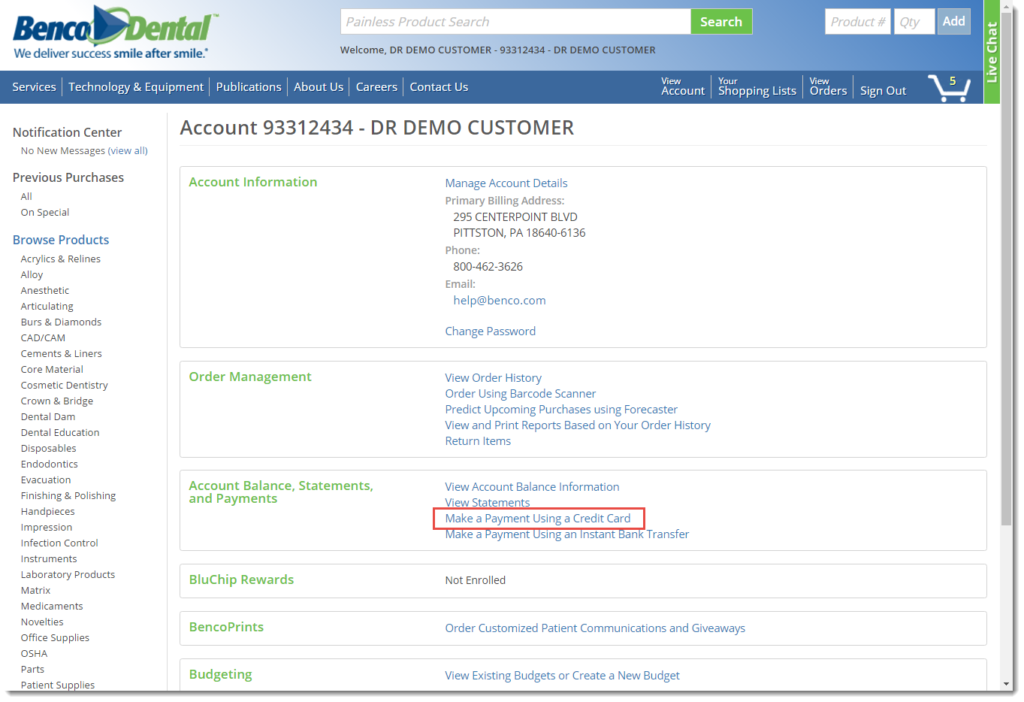Focus the Painless Product Search field
The height and width of the screenshot is (702, 1024).
515,22
